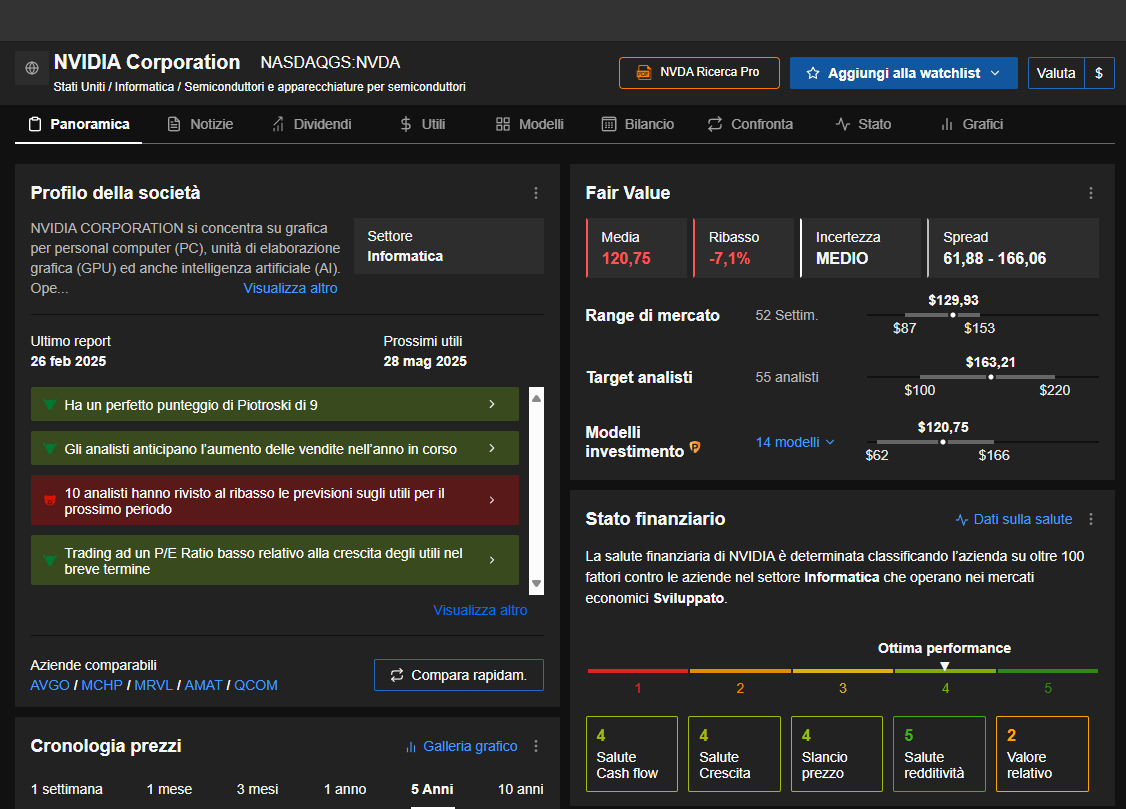Open the Salute Cash flow score card
Image resolution: width=1126 pixels, height=809 pixels.
(632, 754)
